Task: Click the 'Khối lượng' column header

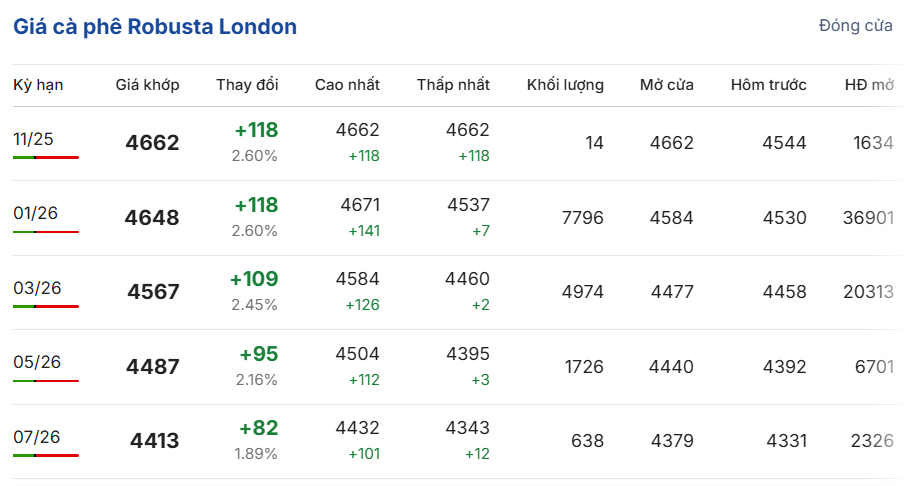Action: tap(565, 85)
